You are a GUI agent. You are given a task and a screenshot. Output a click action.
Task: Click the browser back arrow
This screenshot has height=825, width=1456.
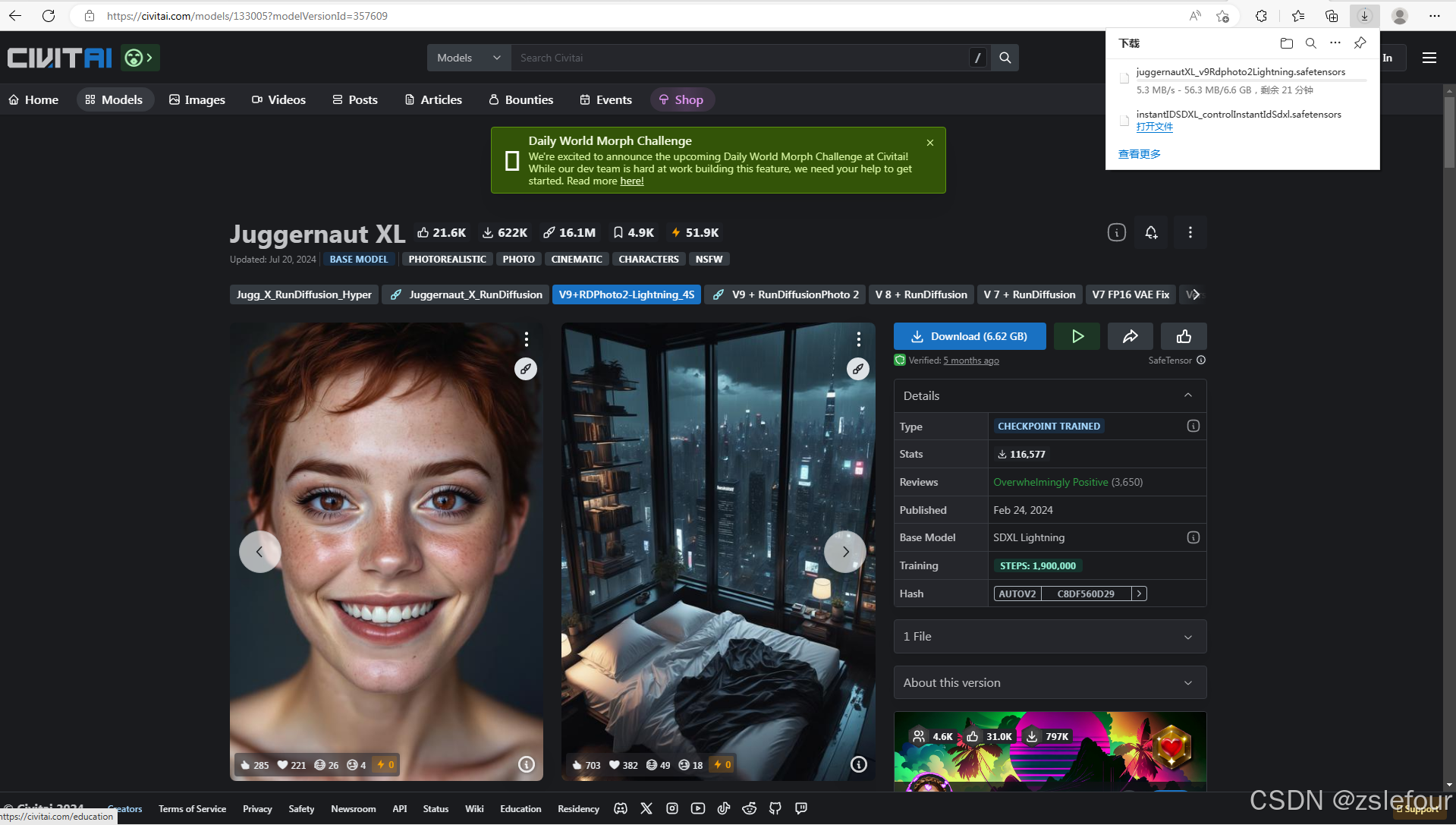tap(15, 15)
